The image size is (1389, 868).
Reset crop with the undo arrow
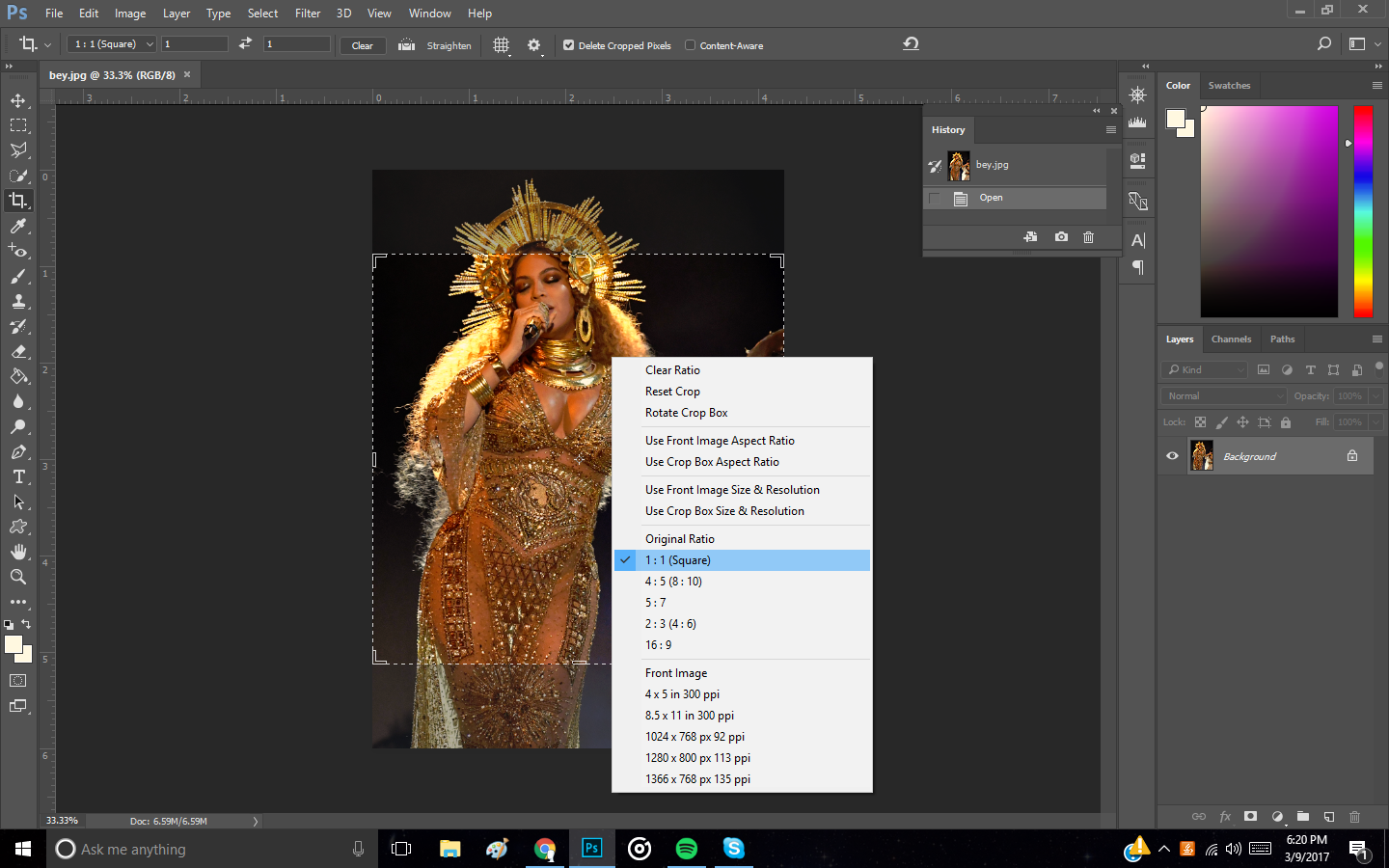(911, 43)
